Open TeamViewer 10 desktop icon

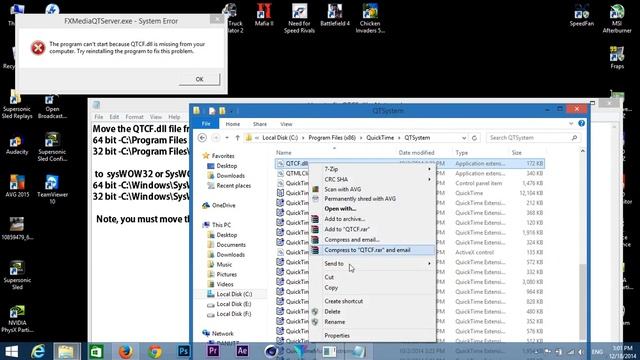click(52, 190)
